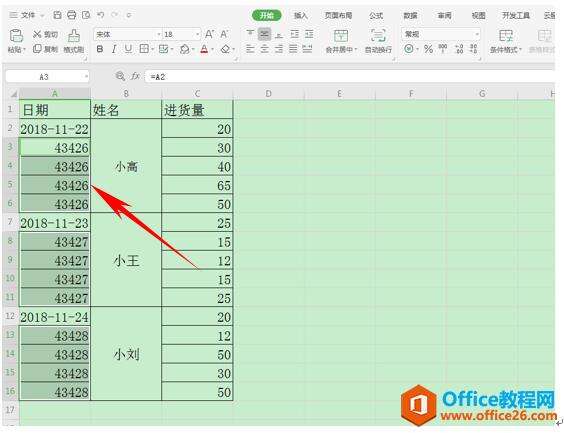Image resolution: width=564 pixels, height=433 pixels.
Task: Decrease indent icon
Action: [x=295, y=34]
